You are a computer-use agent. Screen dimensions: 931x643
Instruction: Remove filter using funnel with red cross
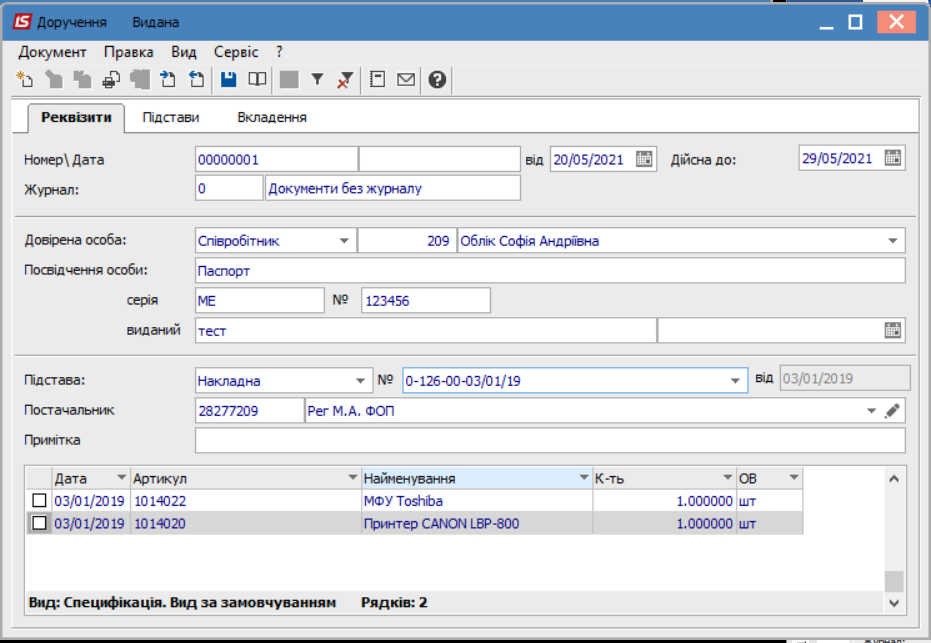[345, 80]
